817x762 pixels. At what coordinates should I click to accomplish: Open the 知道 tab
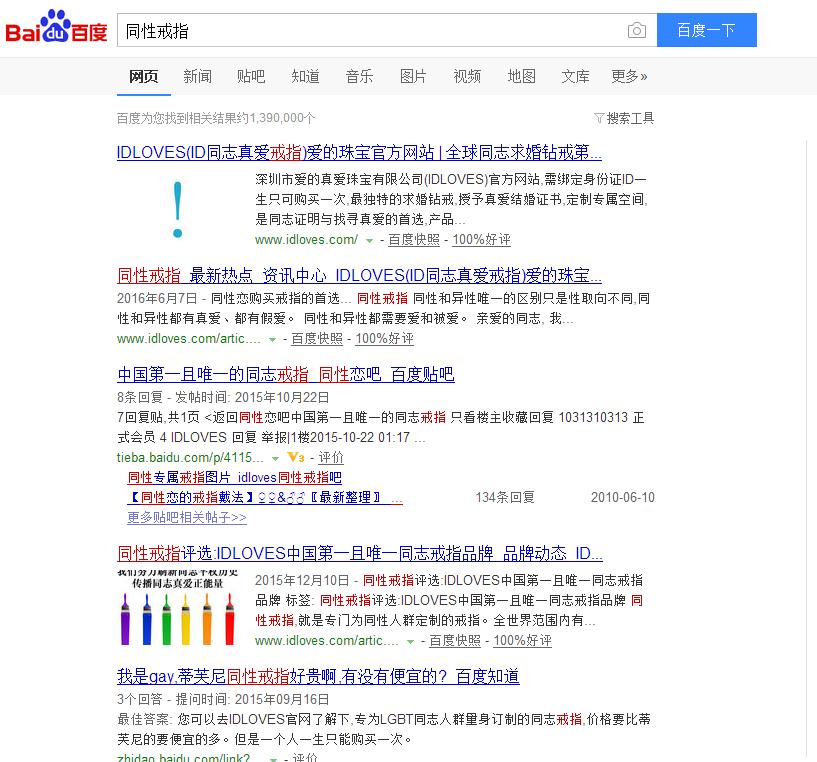click(x=305, y=77)
